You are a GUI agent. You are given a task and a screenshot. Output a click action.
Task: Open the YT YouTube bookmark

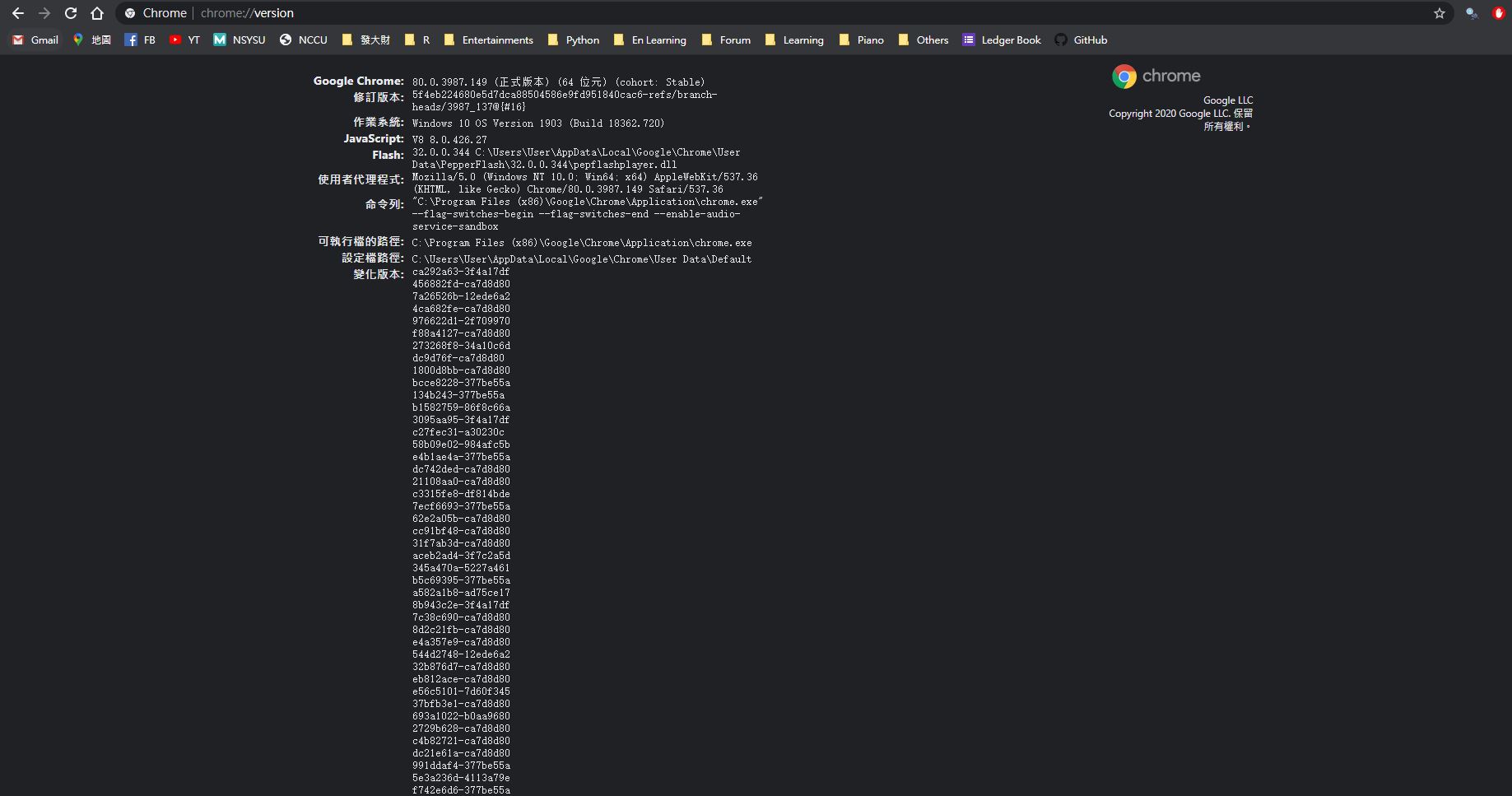pos(184,40)
